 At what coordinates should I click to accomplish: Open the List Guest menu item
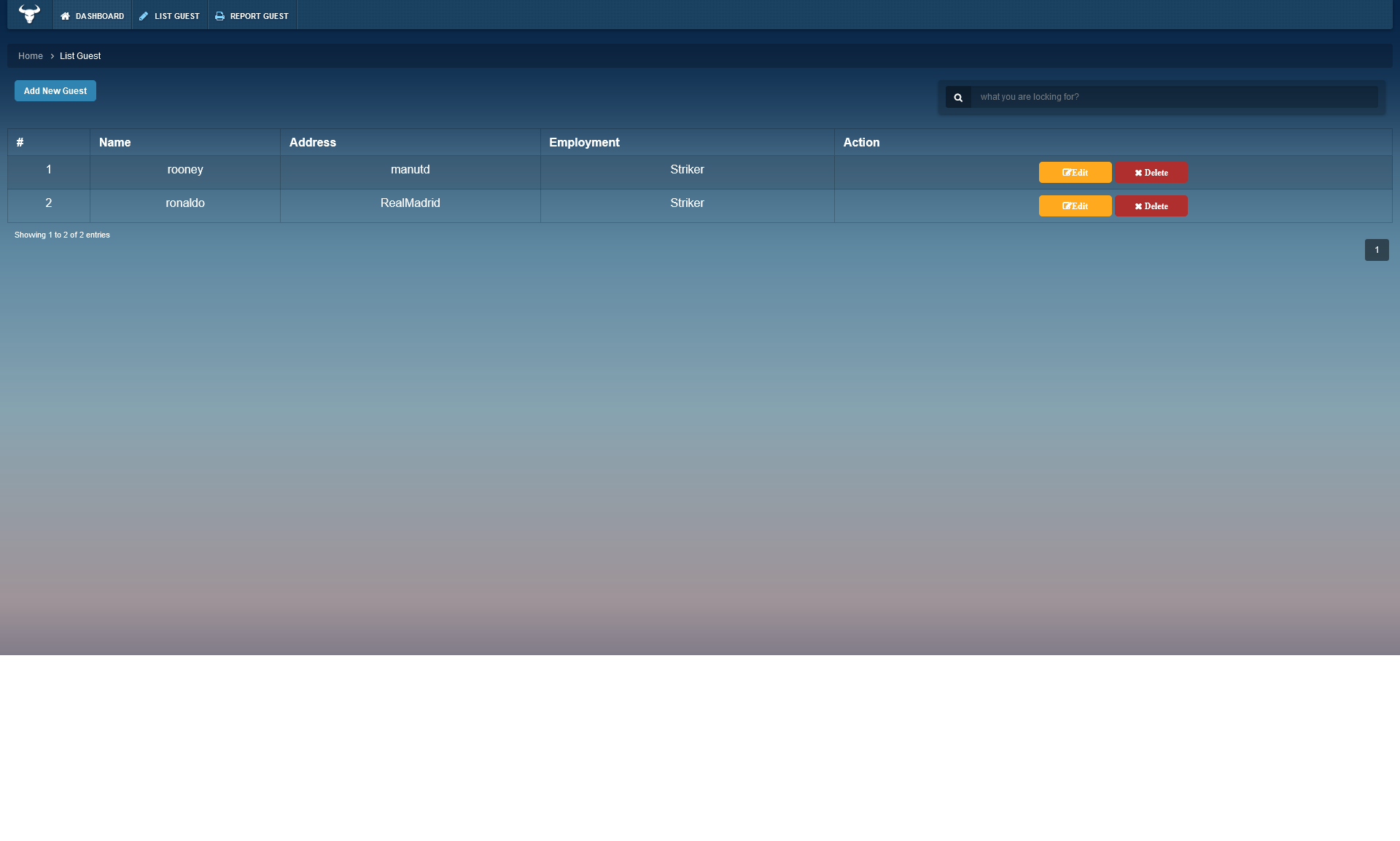pyautogui.click(x=176, y=16)
